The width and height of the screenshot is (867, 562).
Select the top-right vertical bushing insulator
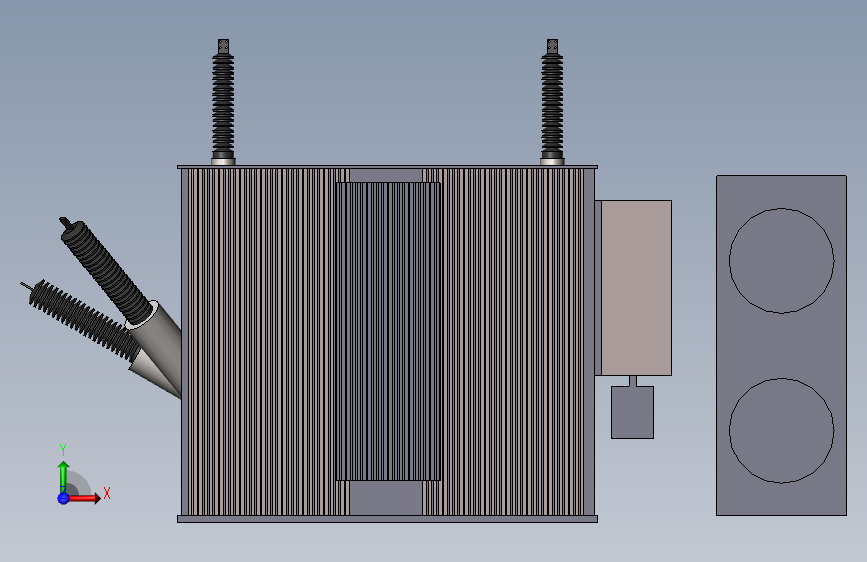tap(552, 102)
